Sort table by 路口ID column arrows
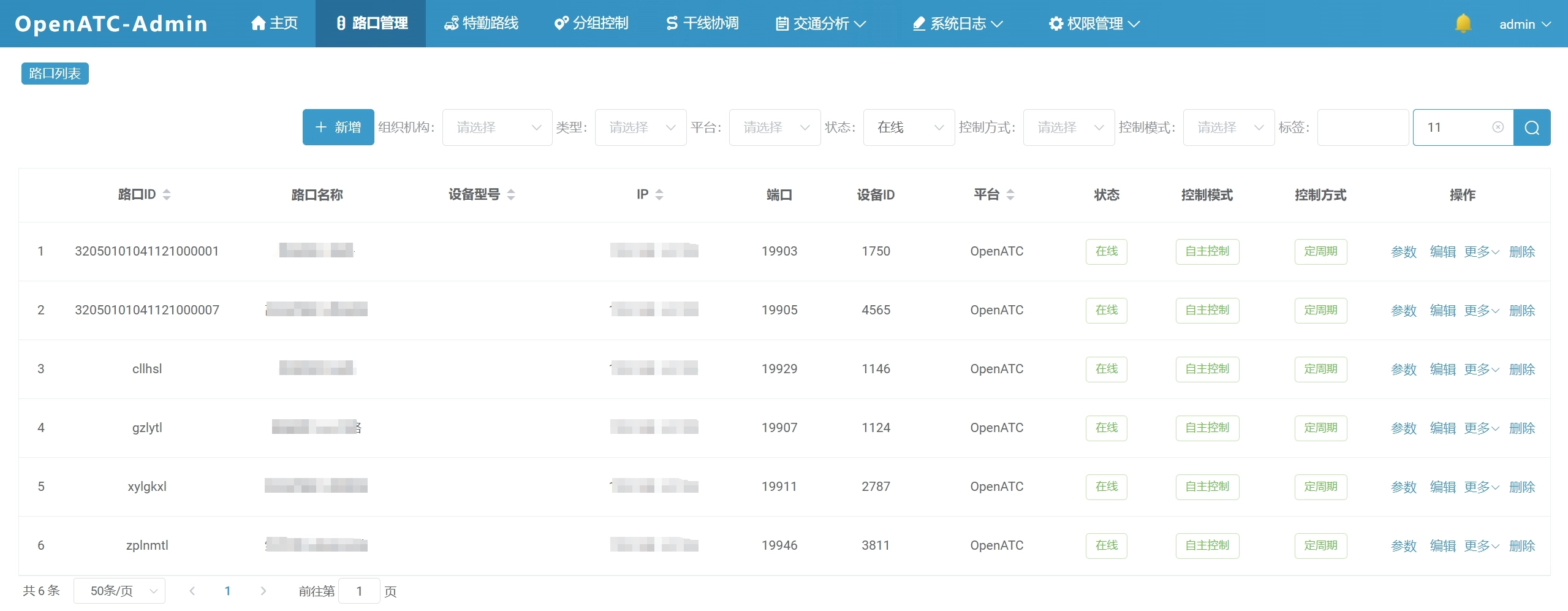Image resolution: width=1568 pixels, height=611 pixels. [x=167, y=195]
